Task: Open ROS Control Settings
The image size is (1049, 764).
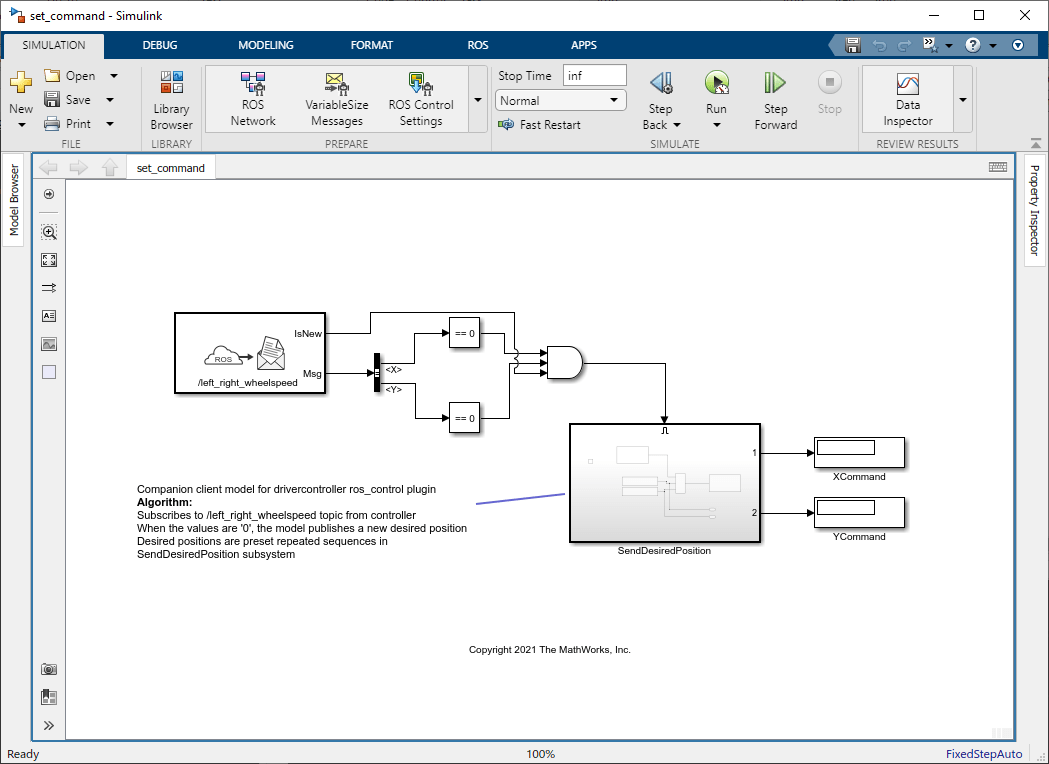Action: coord(420,99)
